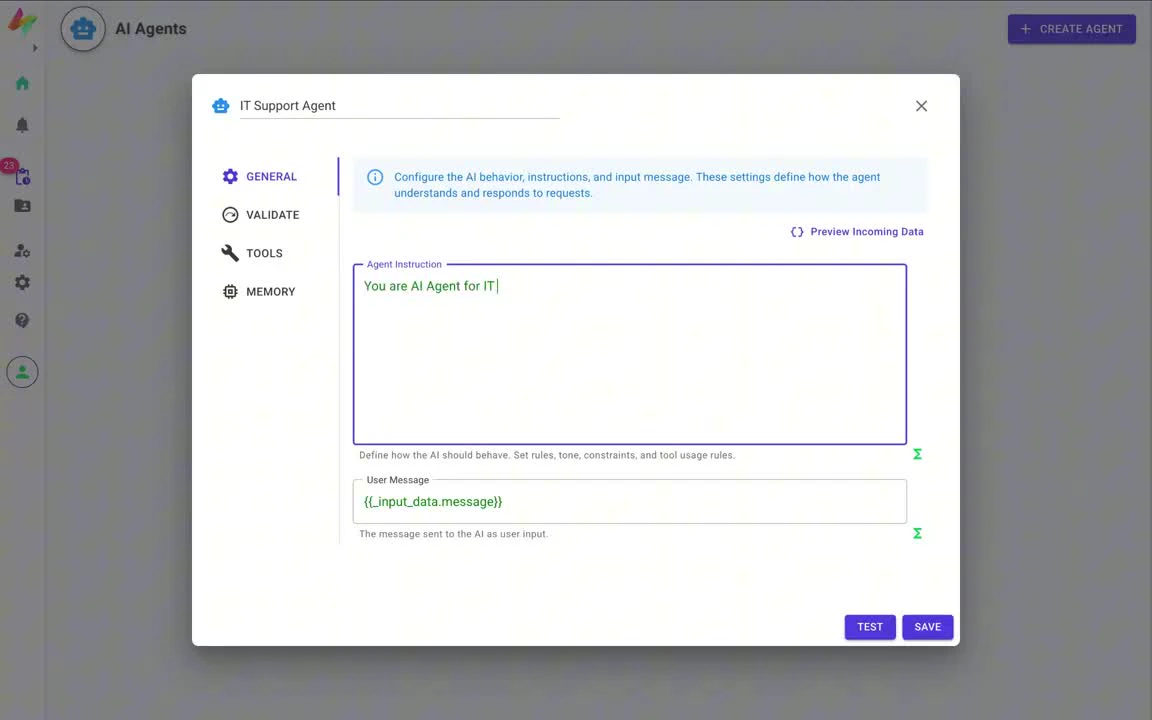Click the AI Agents robot icon in the header
The image size is (1152, 720).
[x=83, y=29]
